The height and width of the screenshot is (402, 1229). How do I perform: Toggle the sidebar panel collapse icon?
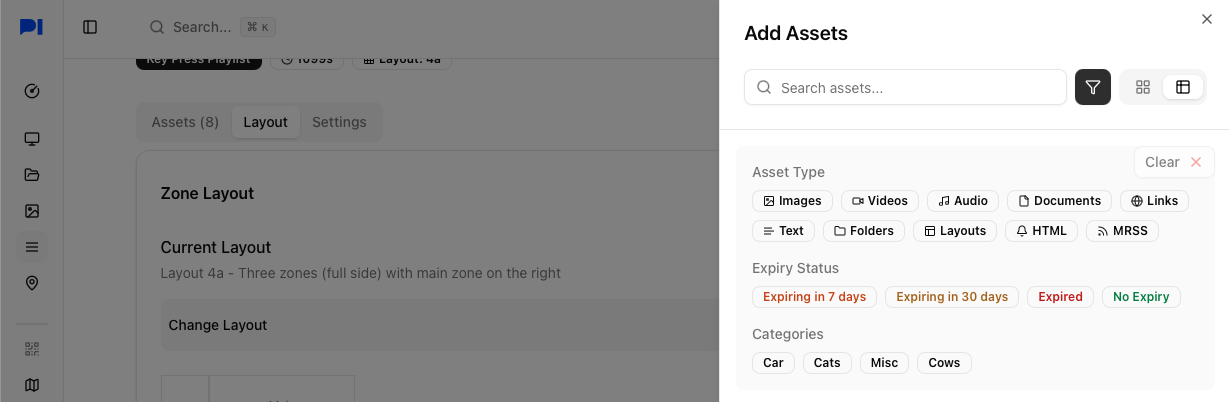coord(90,27)
